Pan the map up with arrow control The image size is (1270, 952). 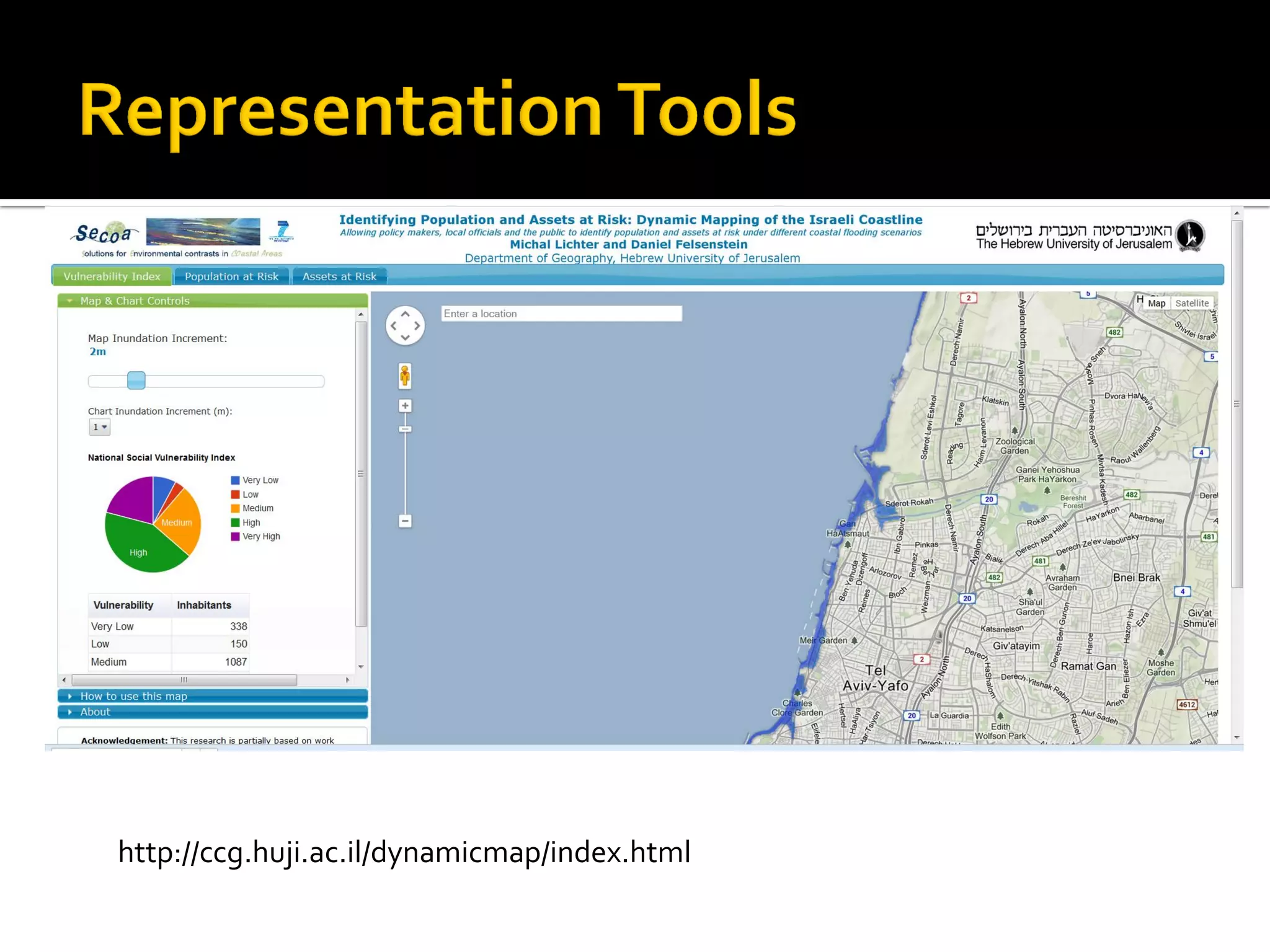(405, 314)
